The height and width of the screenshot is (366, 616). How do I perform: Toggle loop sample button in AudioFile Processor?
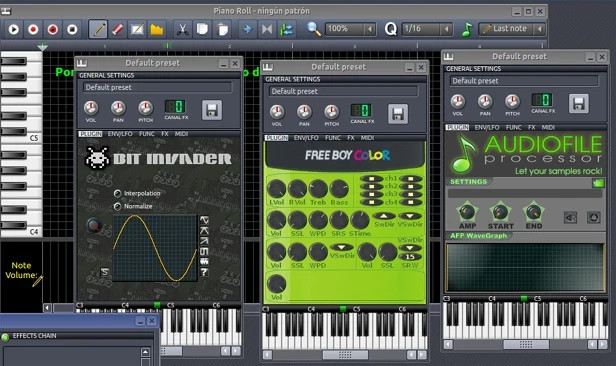pos(594,217)
